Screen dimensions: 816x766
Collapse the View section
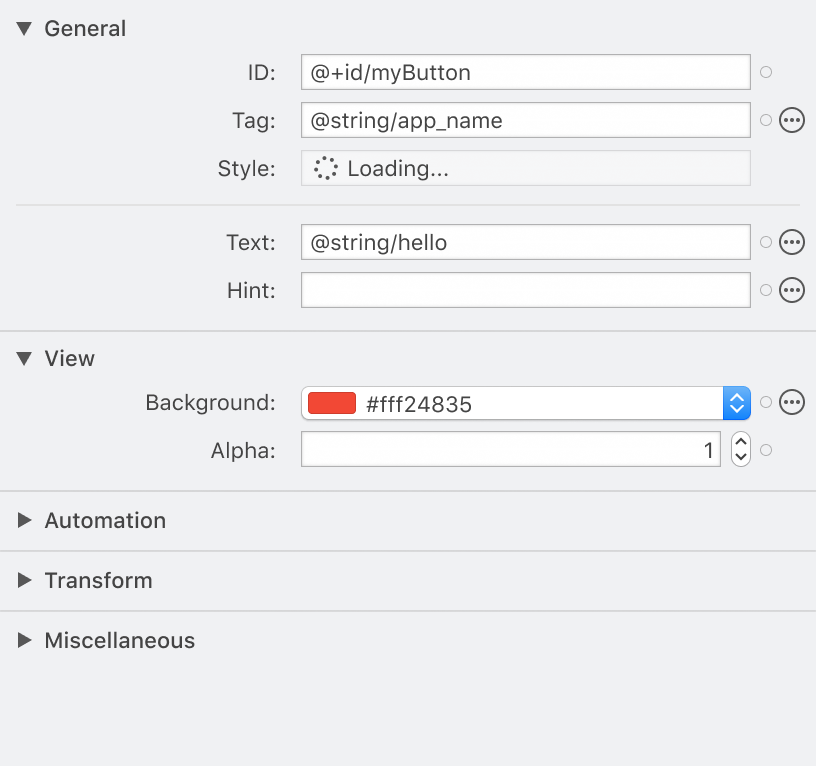pyautogui.click(x=24, y=358)
